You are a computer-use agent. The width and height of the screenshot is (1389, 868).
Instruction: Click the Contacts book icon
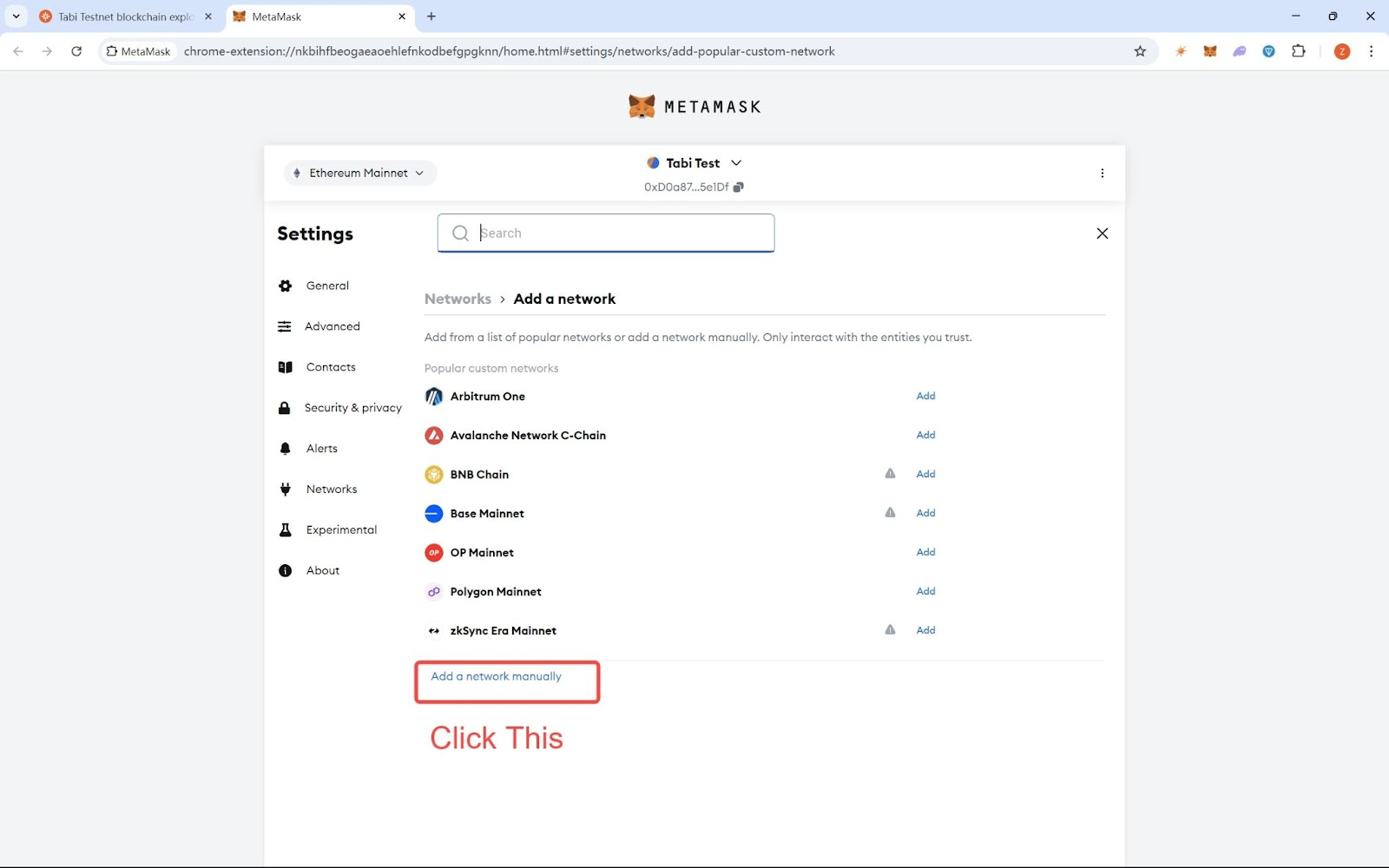pyautogui.click(x=285, y=367)
